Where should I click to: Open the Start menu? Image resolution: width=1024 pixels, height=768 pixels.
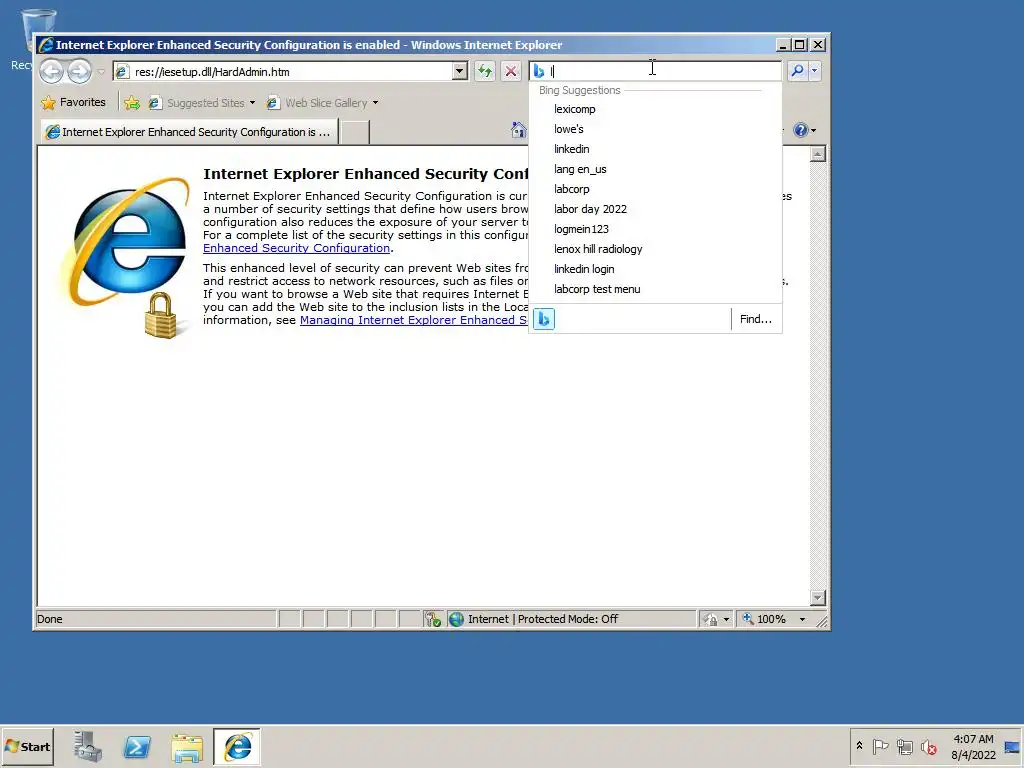pos(27,746)
